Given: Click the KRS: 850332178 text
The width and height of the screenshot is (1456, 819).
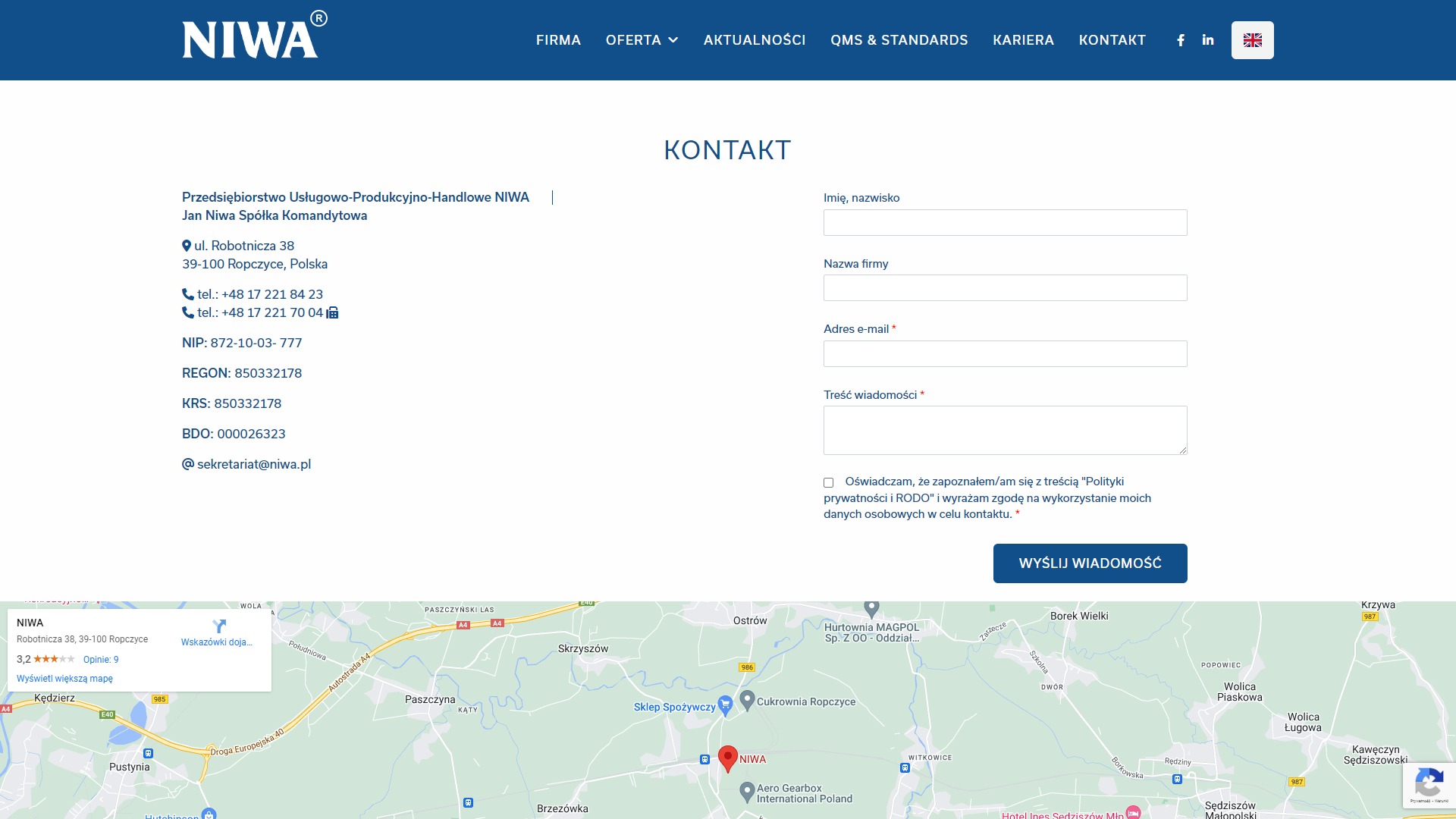Looking at the screenshot, I should click(x=231, y=403).
